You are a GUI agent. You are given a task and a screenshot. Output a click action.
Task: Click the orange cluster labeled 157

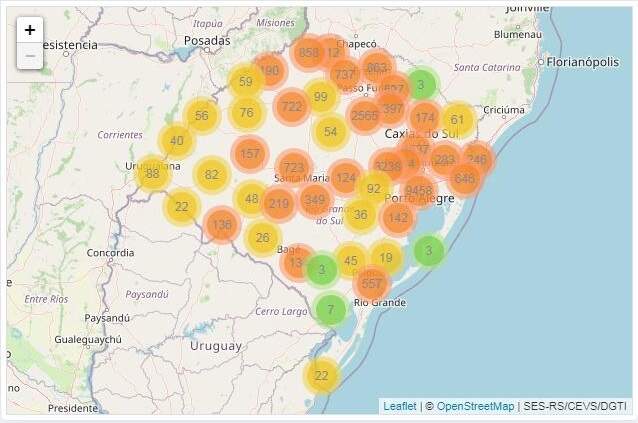pyautogui.click(x=250, y=154)
